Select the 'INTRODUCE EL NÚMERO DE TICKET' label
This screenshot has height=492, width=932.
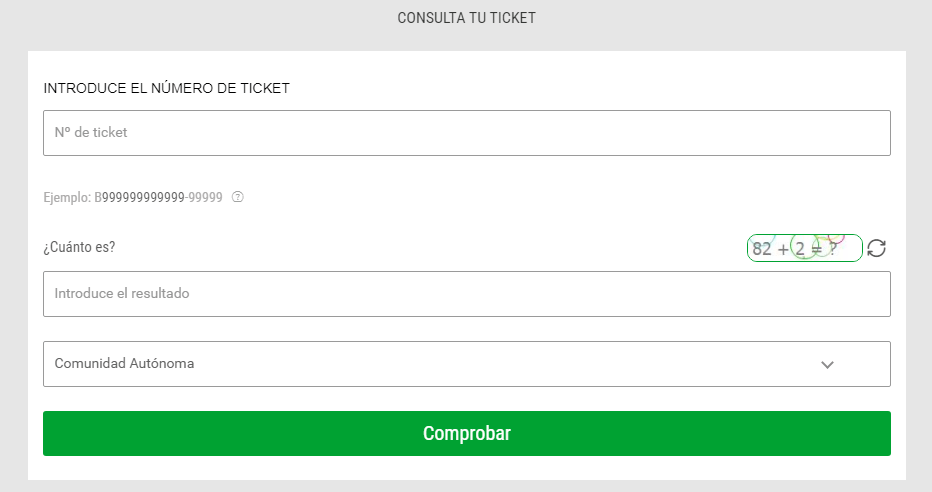pyautogui.click(x=166, y=88)
